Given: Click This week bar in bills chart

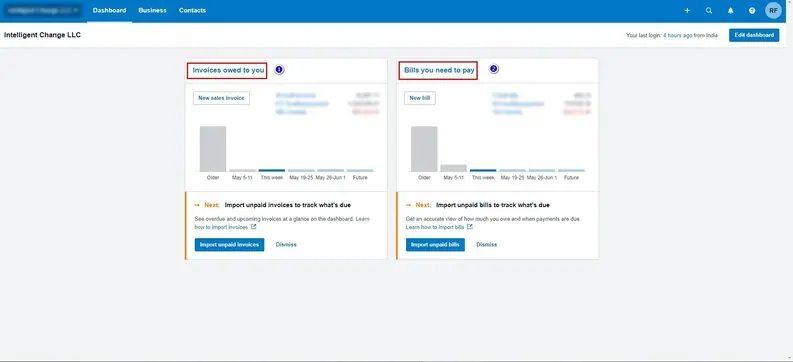Looking at the screenshot, I should tap(482, 170).
